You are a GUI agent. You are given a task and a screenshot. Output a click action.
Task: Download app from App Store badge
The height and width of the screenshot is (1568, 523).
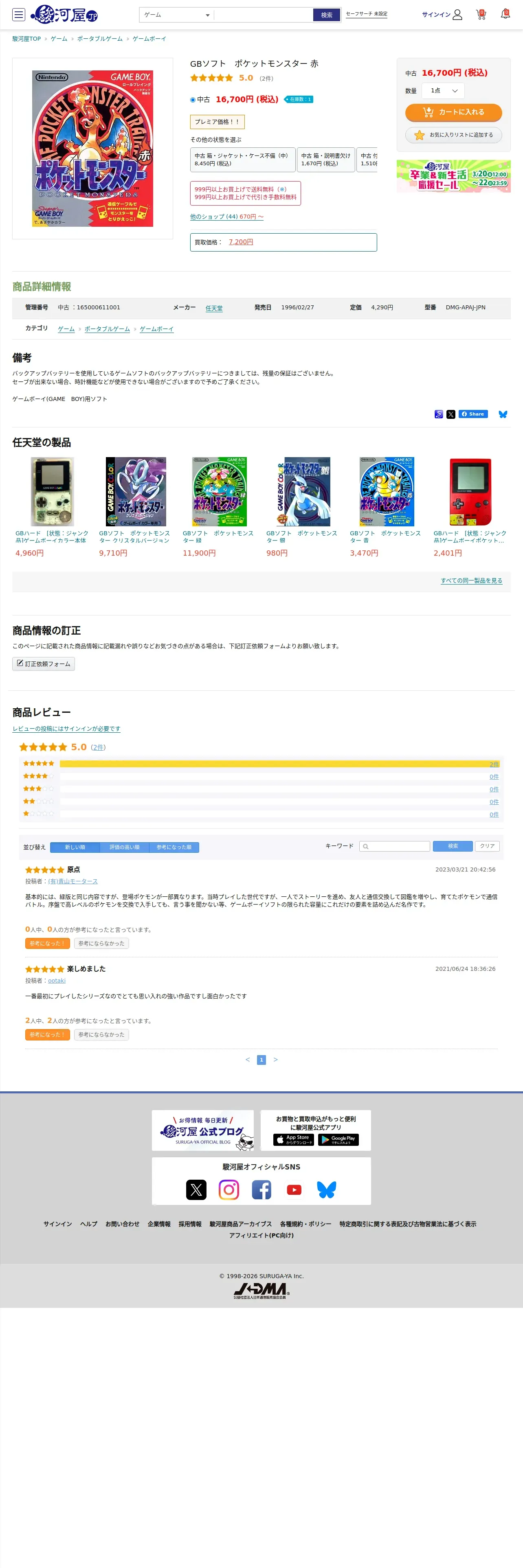click(x=293, y=1139)
